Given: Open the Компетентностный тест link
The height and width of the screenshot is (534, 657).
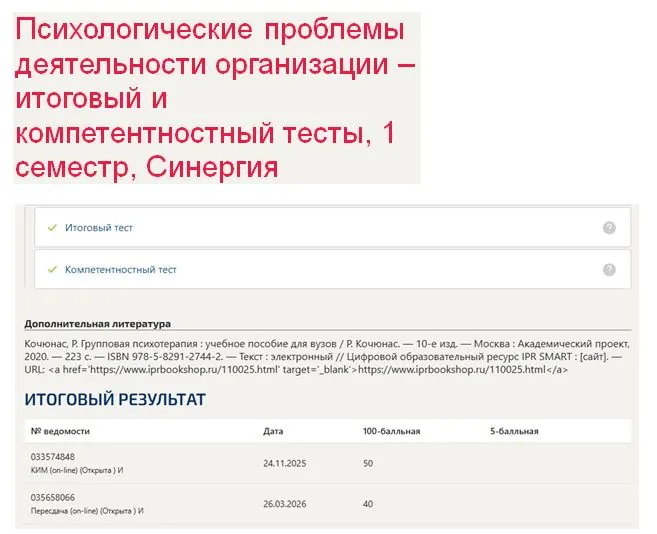Looking at the screenshot, I should point(121,270).
